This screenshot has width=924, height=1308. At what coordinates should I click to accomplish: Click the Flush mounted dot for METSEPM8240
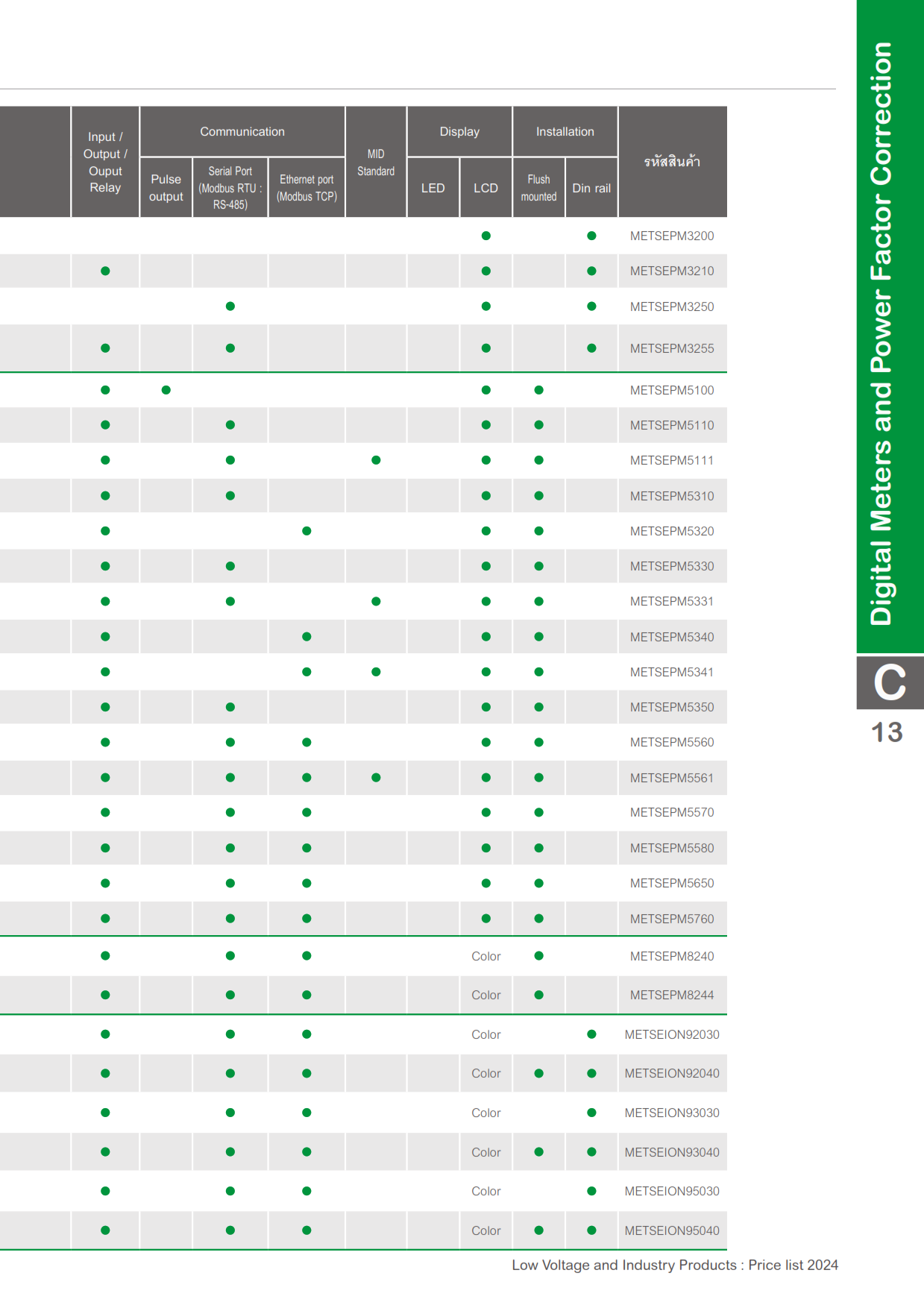point(538,956)
